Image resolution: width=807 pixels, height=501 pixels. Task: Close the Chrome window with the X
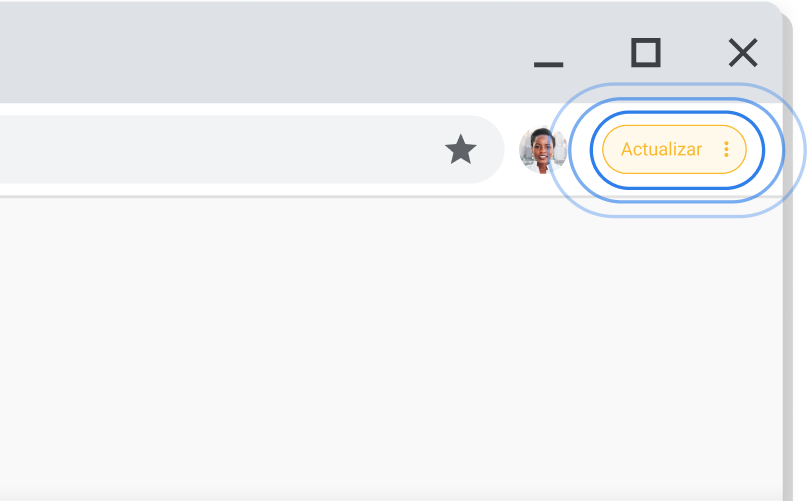743,53
